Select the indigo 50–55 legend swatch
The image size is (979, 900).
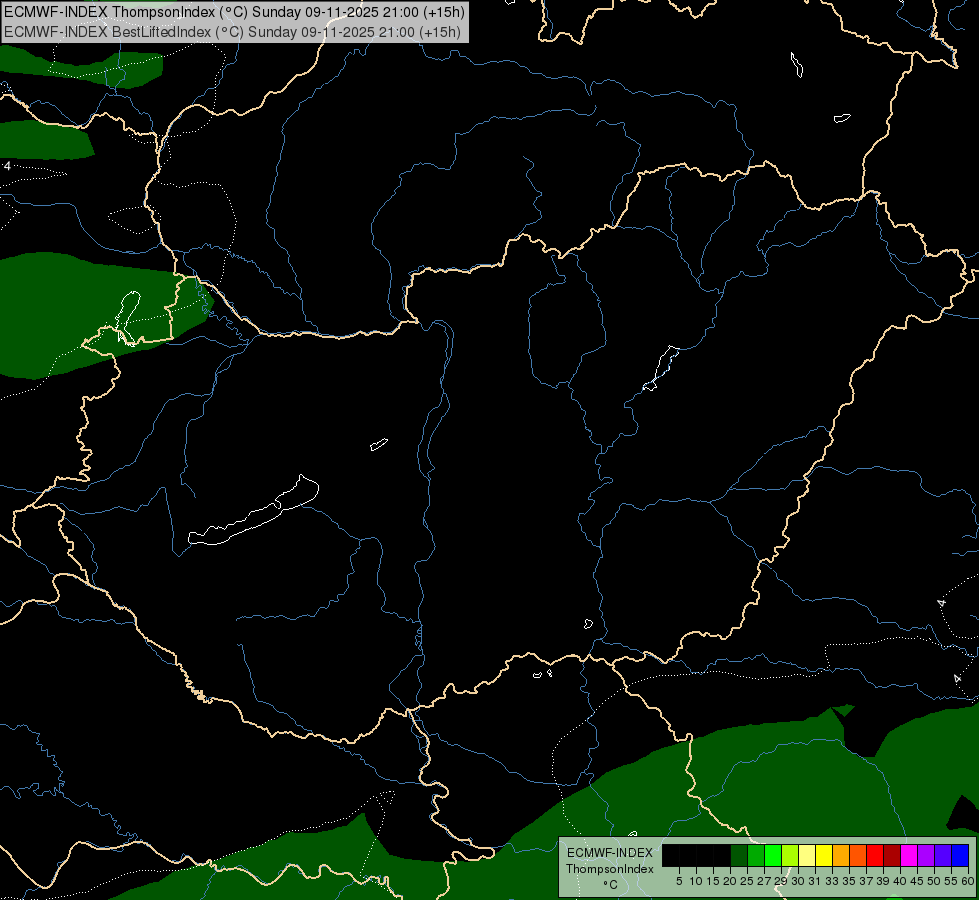tap(943, 855)
